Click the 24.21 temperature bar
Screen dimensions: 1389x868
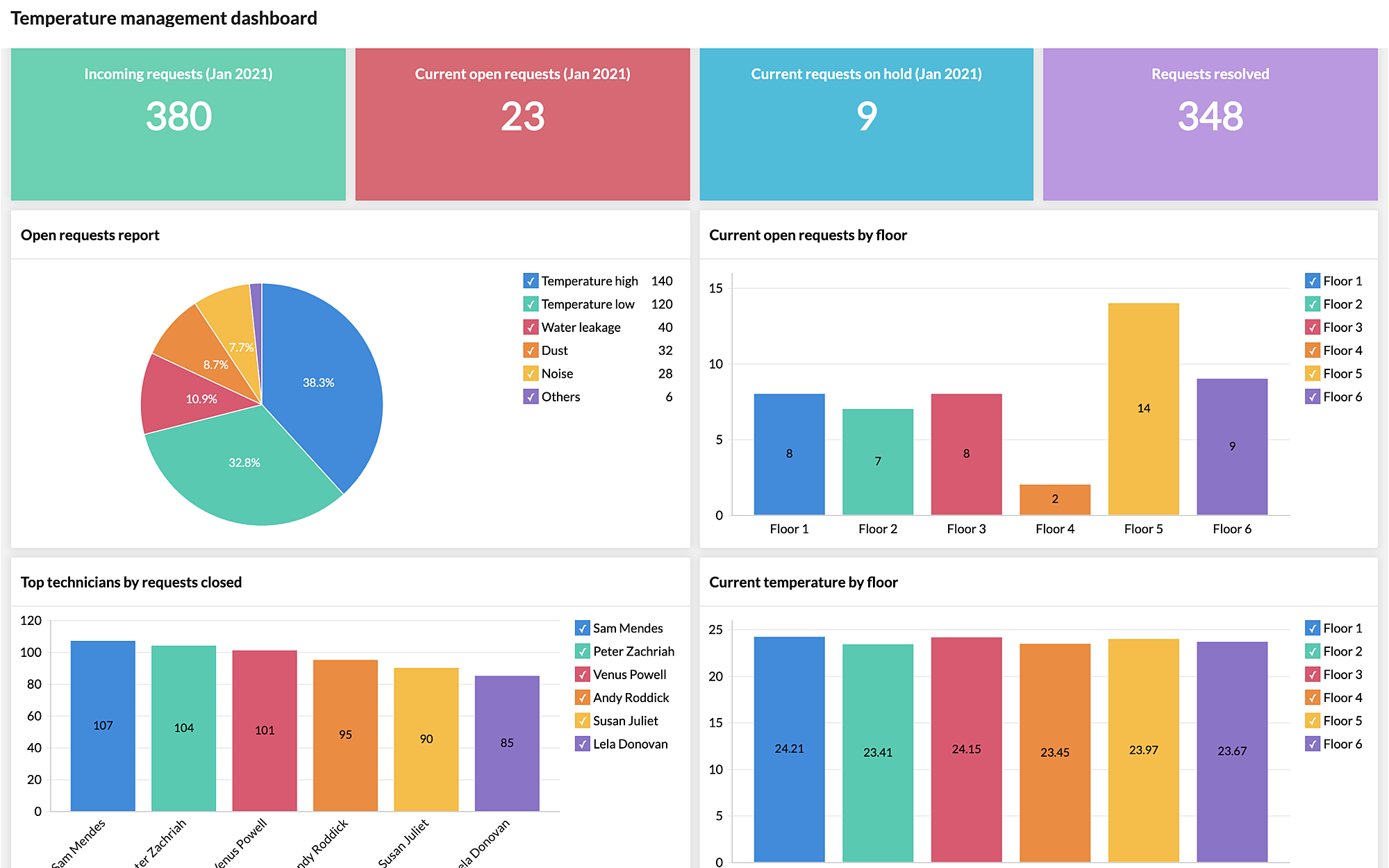pyautogui.click(x=789, y=749)
